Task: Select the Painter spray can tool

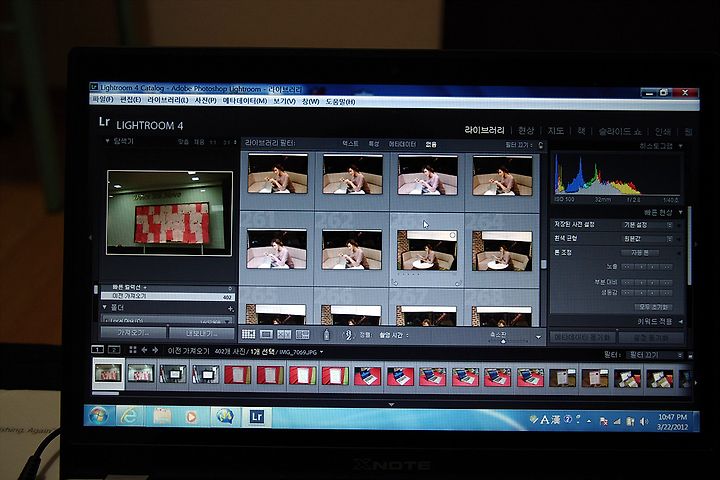Action: coord(326,335)
